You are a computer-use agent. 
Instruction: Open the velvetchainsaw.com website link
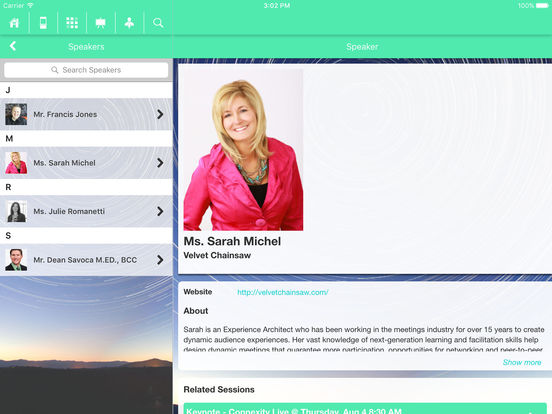coord(283,292)
